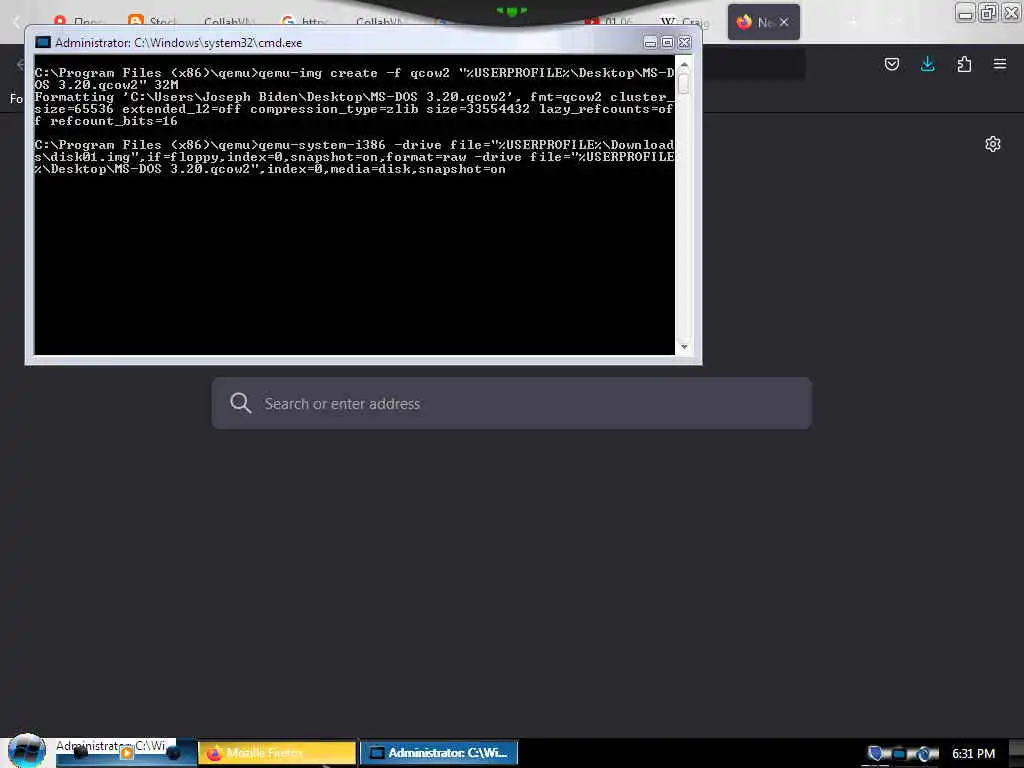Image resolution: width=1024 pixels, height=768 pixels.
Task: Click the Firefox logo on New Tab
Action: tap(744, 22)
